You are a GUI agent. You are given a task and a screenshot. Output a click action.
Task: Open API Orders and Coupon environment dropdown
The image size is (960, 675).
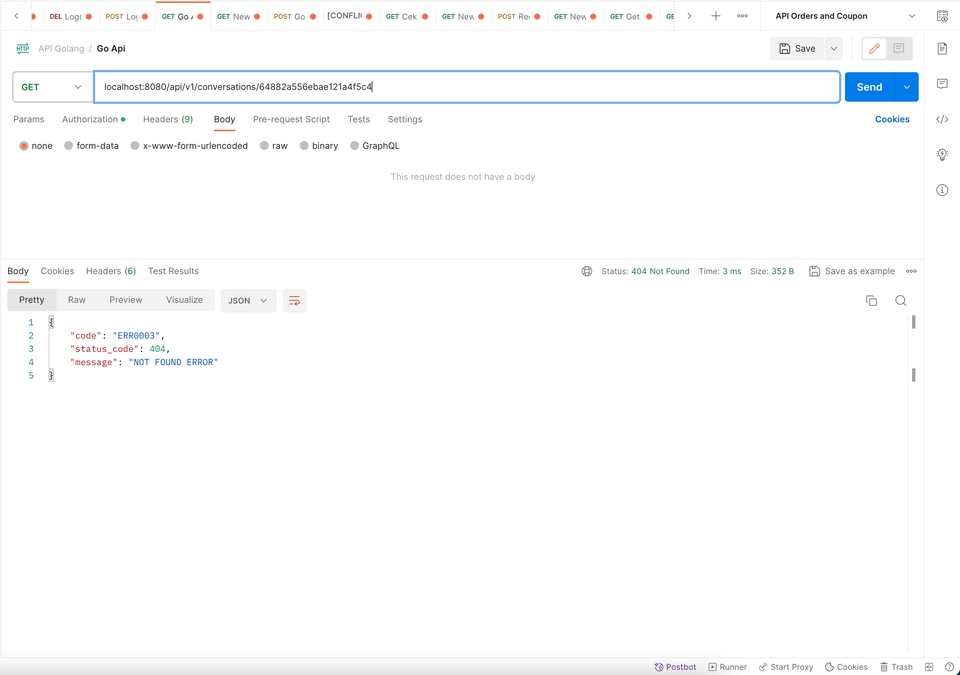click(846, 16)
